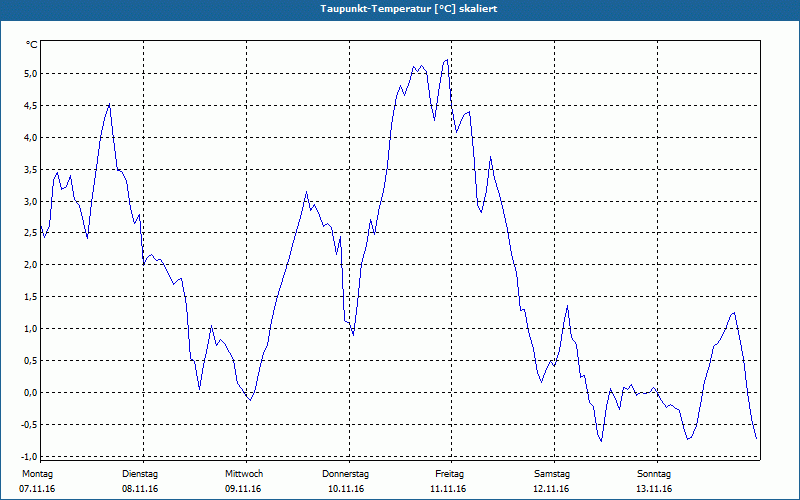Viewport: 800px width, 500px height.
Task: Click the 'Montag' day label
Action: (37, 474)
